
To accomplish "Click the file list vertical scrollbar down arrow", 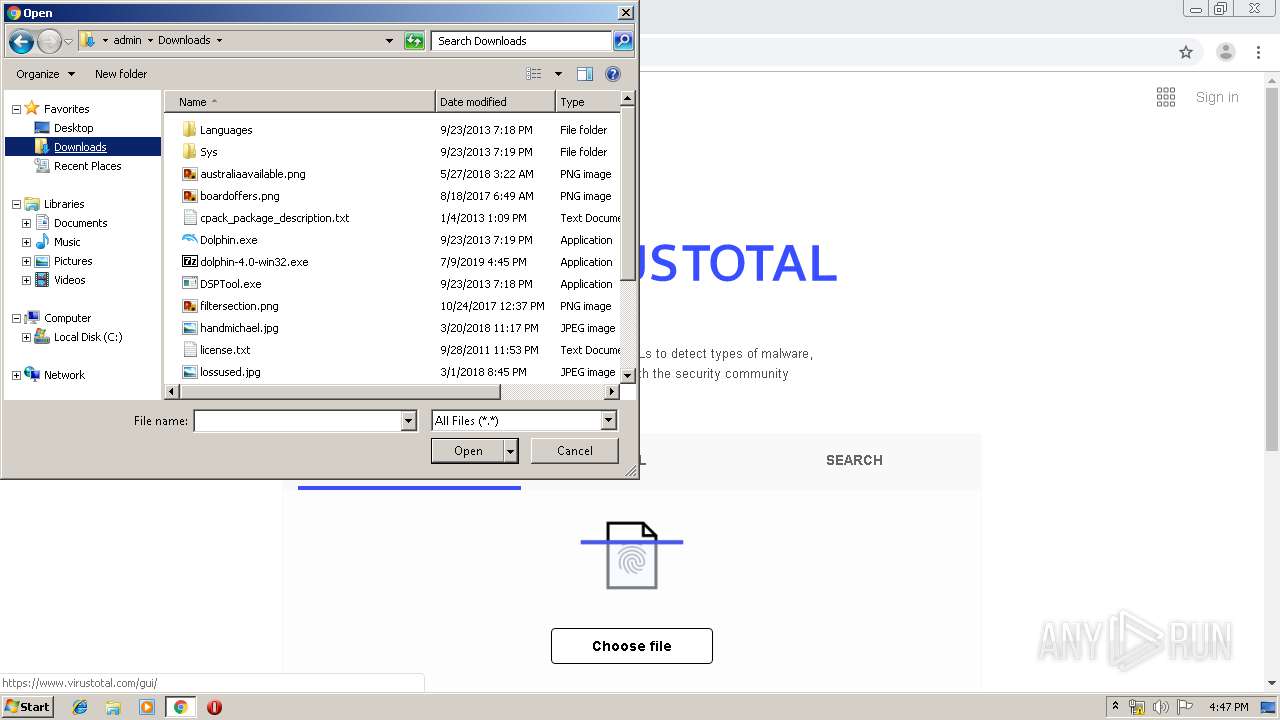I will click(628, 375).
